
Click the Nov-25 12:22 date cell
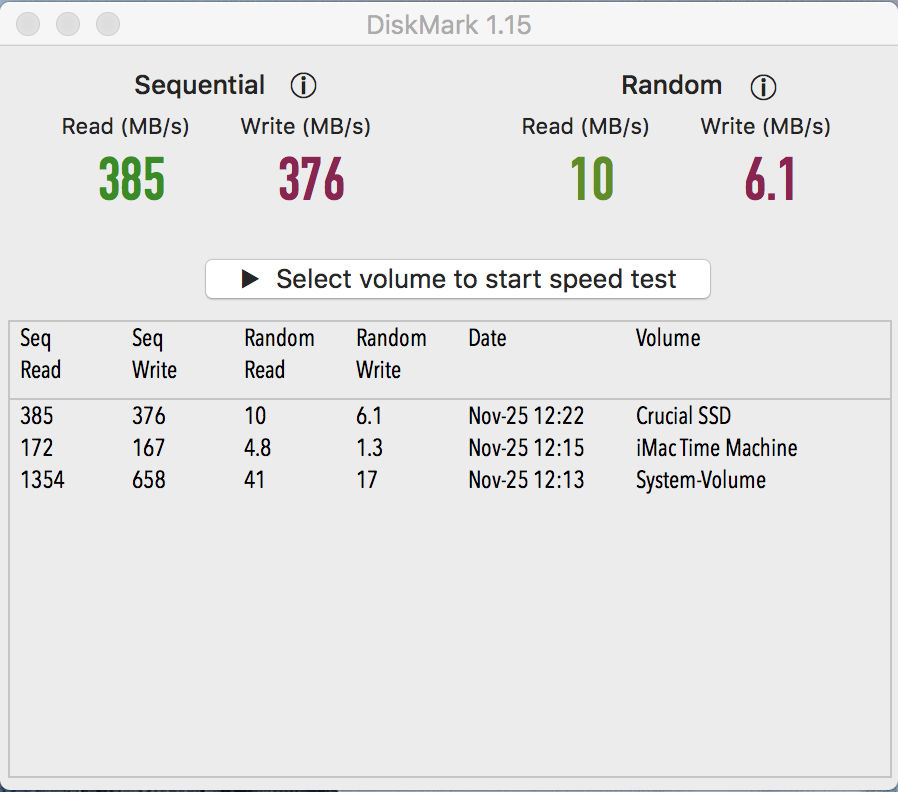(x=526, y=416)
